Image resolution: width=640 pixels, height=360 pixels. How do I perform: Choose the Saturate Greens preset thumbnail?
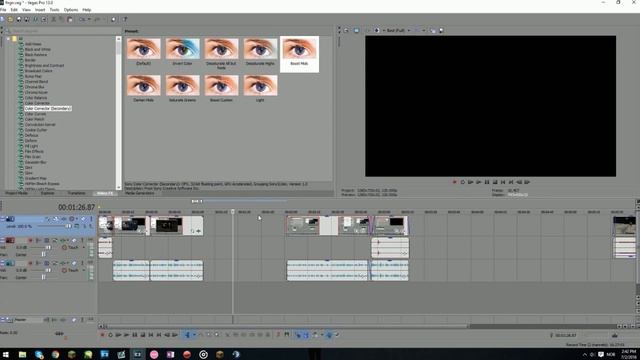(x=182, y=85)
